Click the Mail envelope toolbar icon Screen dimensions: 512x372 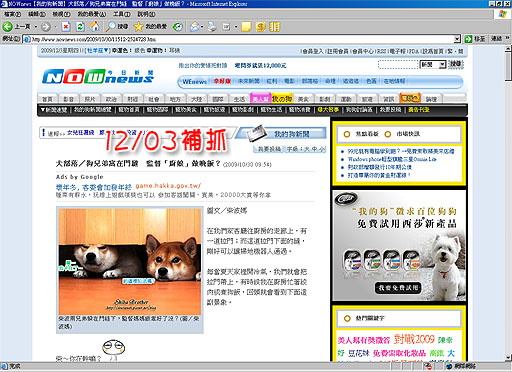click(x=195, y=27)
